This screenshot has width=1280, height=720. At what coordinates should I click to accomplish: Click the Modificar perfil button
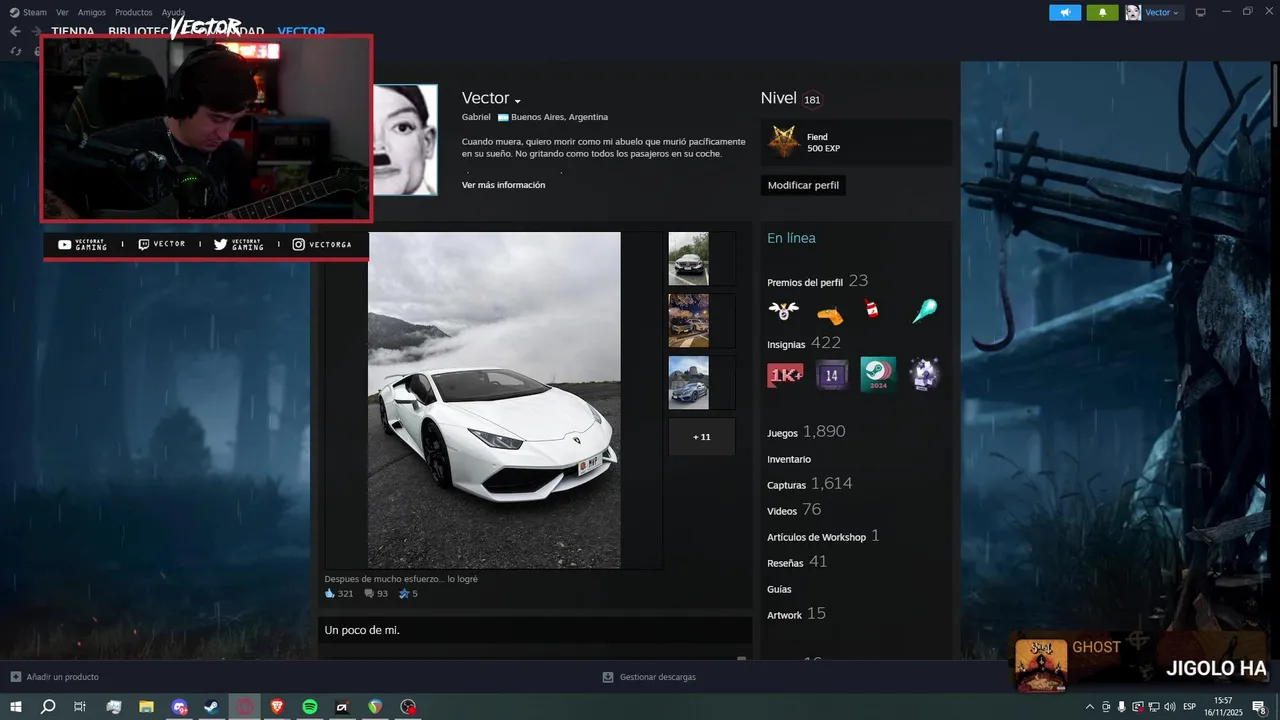point(803,185)
